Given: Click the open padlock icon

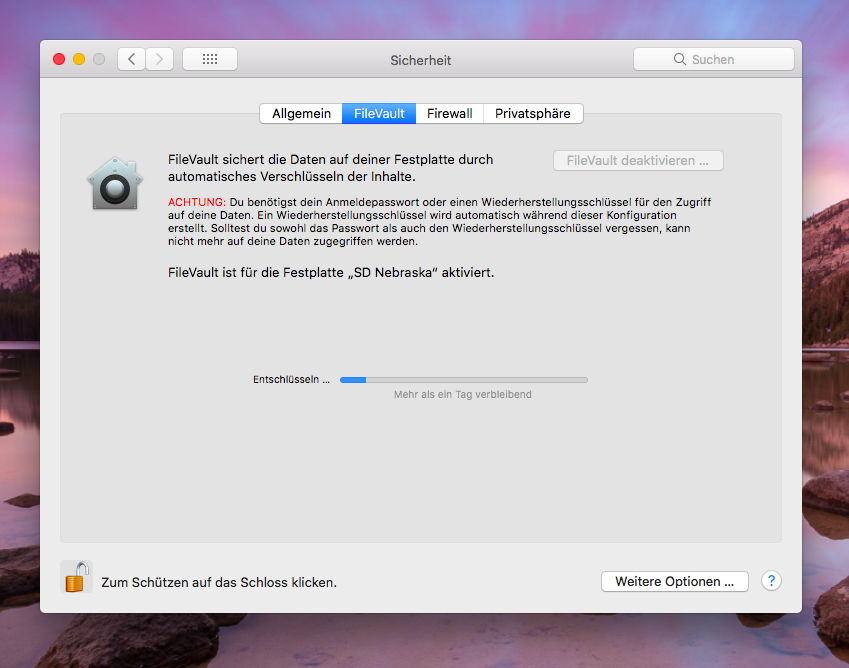Looking at the screenshot, I should 77,578.
